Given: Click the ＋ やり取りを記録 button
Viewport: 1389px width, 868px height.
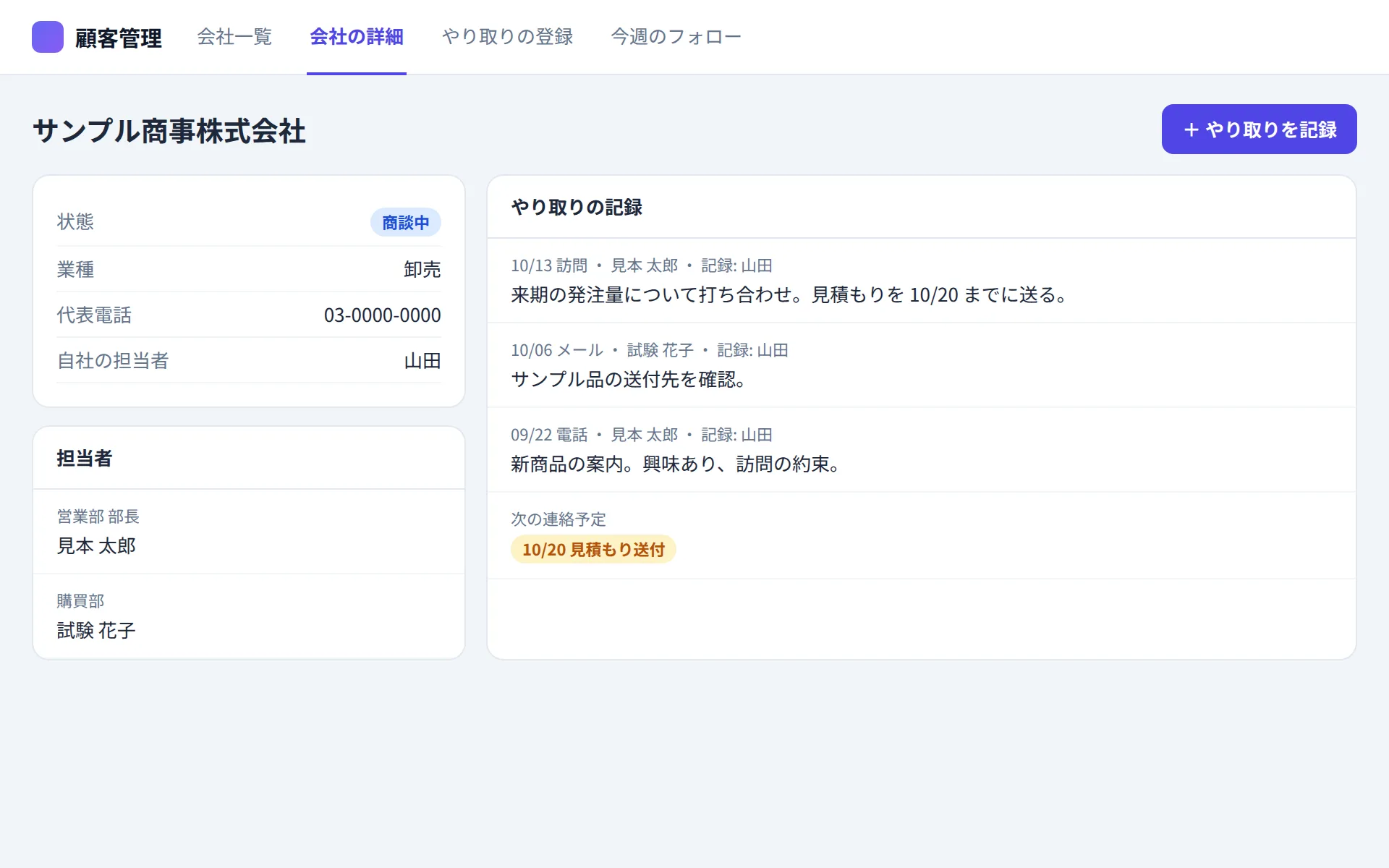Looking at the screenshot, I should (1259, 129).
